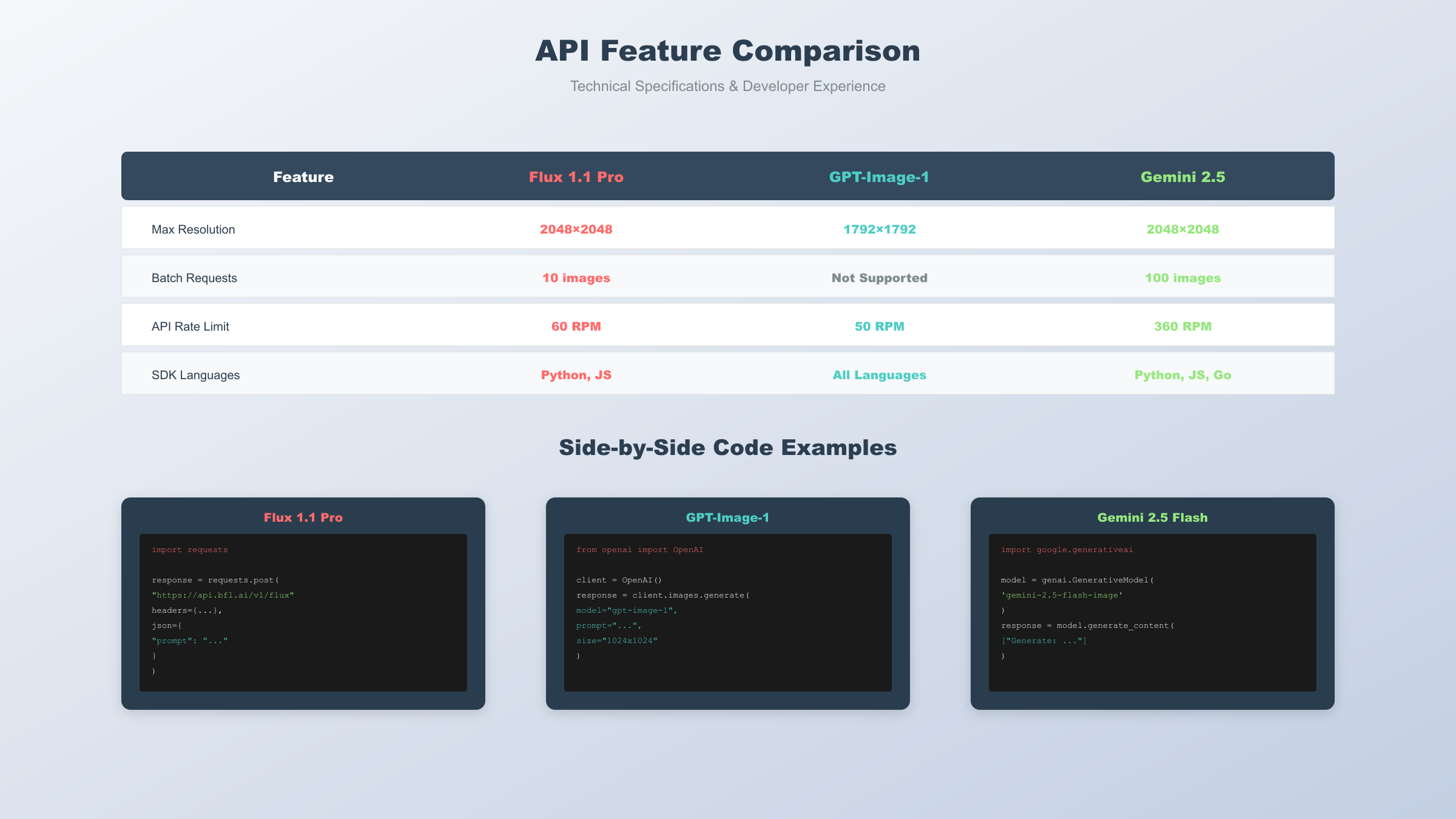Image resolution: width=1456 pixels, height=819 pixels.
Task: Click the "10 images" batch cell
Action: 576,278
